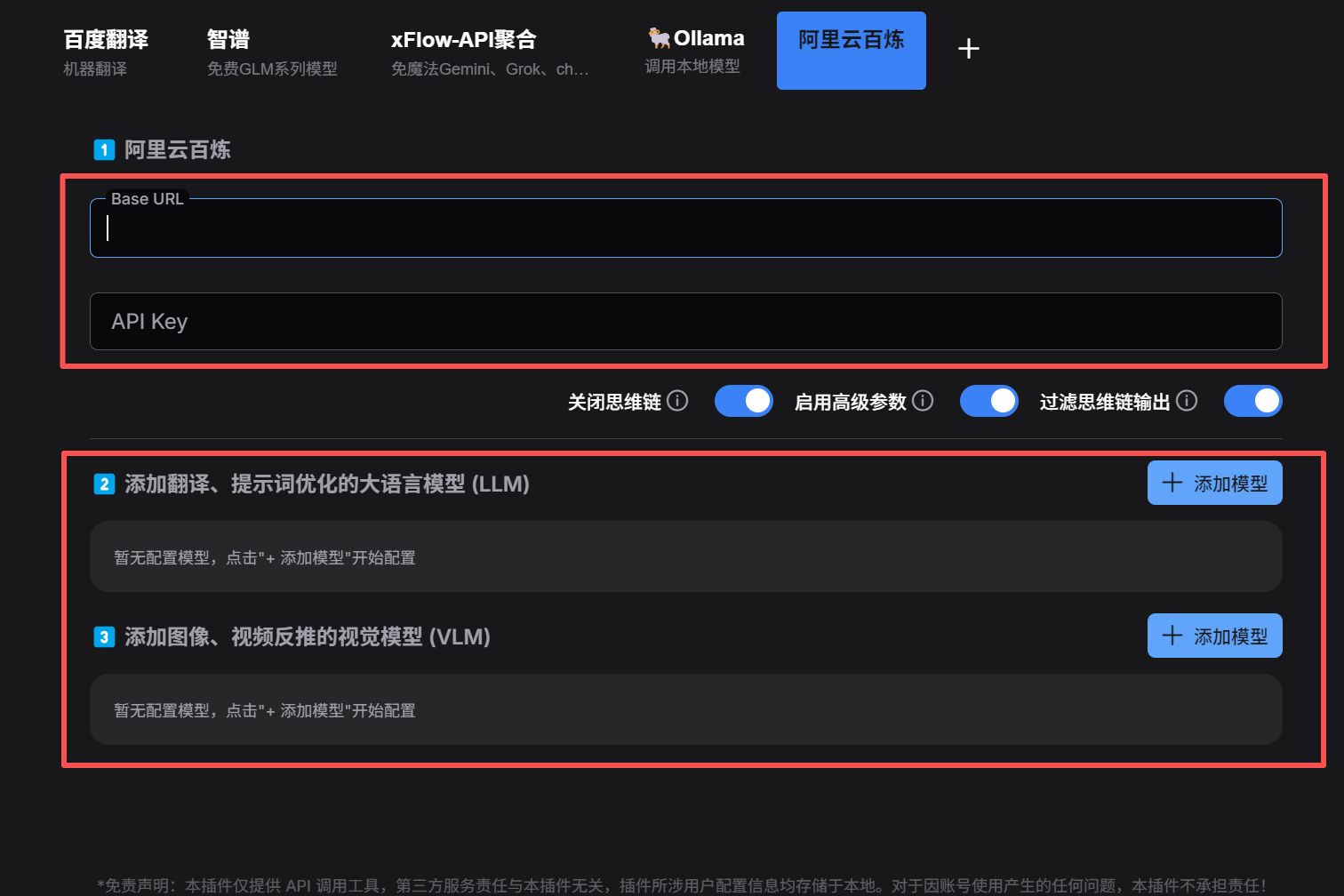Click 添加模型 for VLM section
Screen dimensions: 1344x896
pyautogui.click(x=1215, y=636)
